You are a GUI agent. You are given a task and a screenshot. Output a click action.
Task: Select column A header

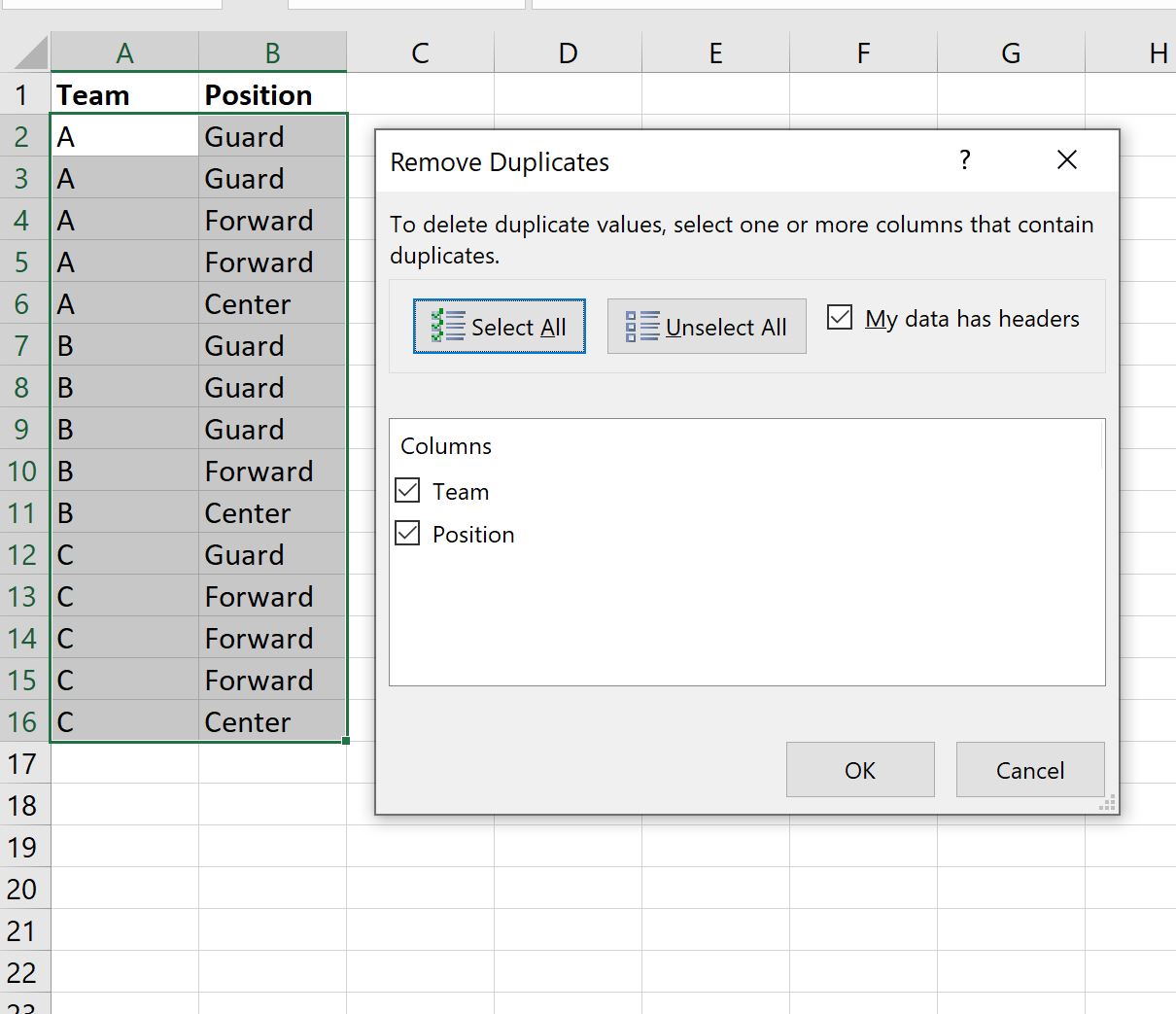click(124, 52)
